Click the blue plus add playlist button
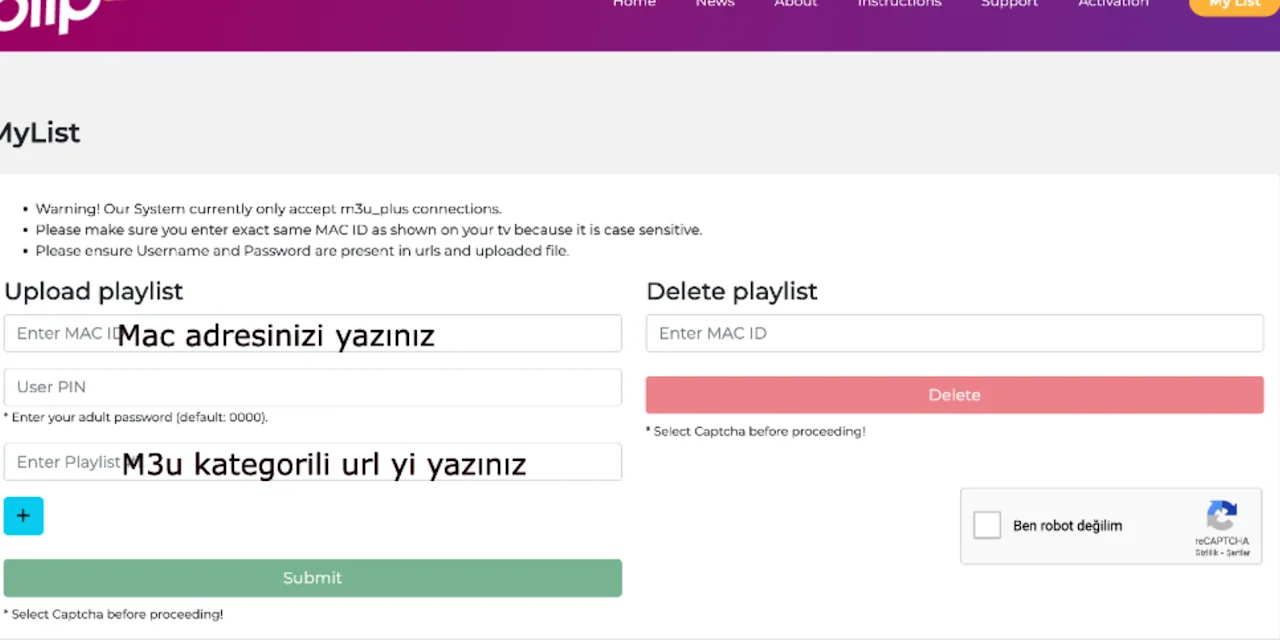The image size is (1280, 640). 23,516
